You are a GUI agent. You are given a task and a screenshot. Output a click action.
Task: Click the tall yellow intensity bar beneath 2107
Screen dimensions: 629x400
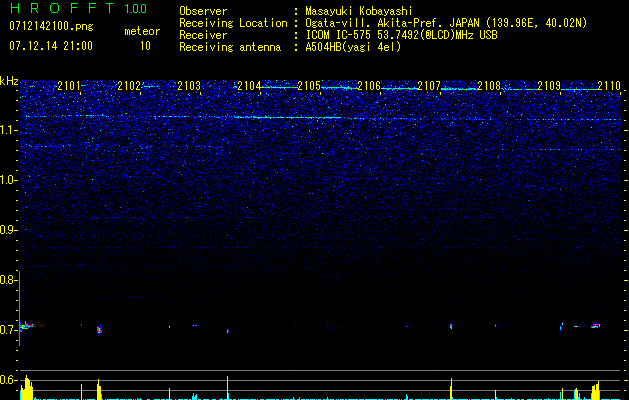[x=452, y=389]
